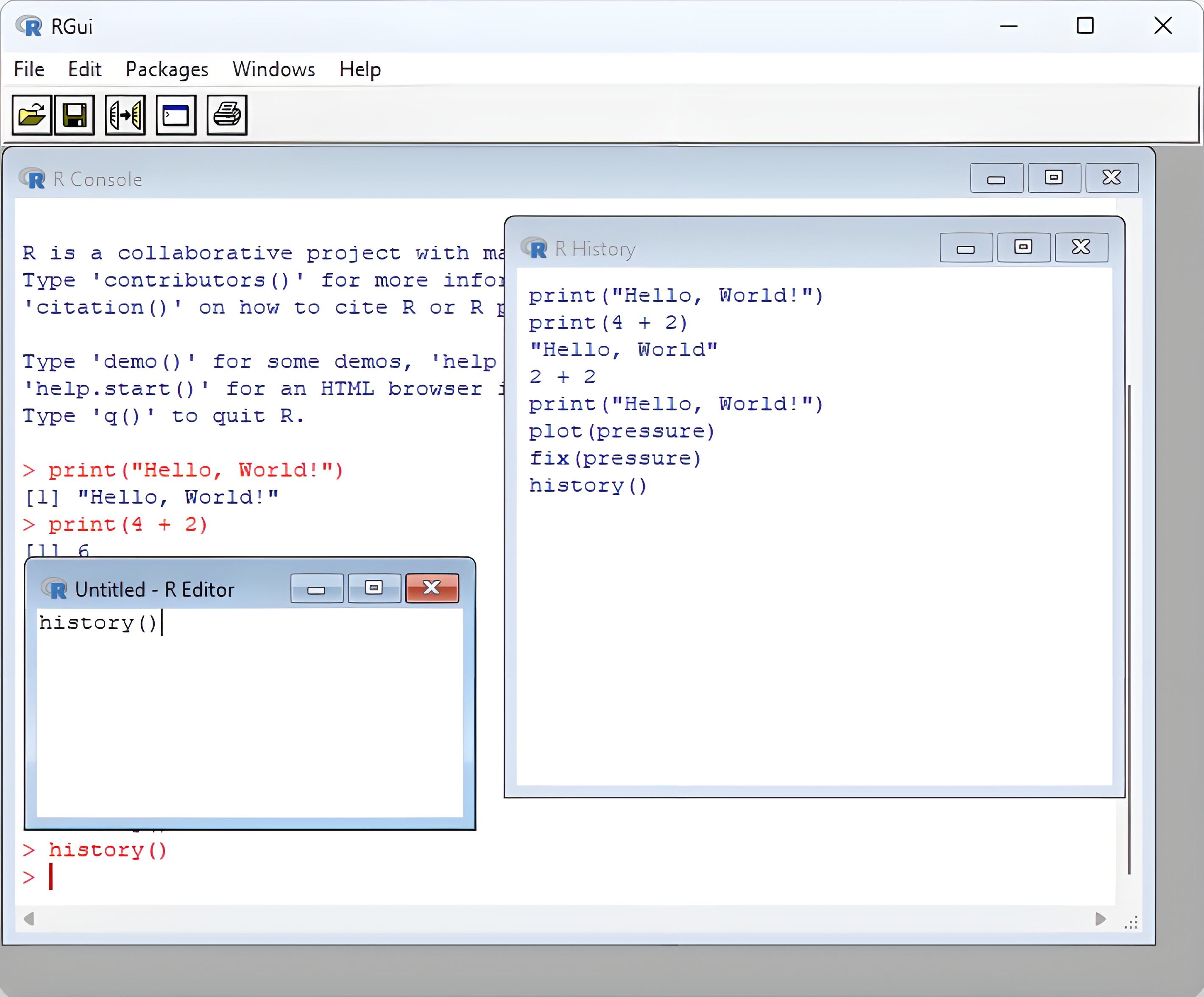Click the R logo in R Console title
This screenshot has width=1204, height=997.
[x=32, y=179]
